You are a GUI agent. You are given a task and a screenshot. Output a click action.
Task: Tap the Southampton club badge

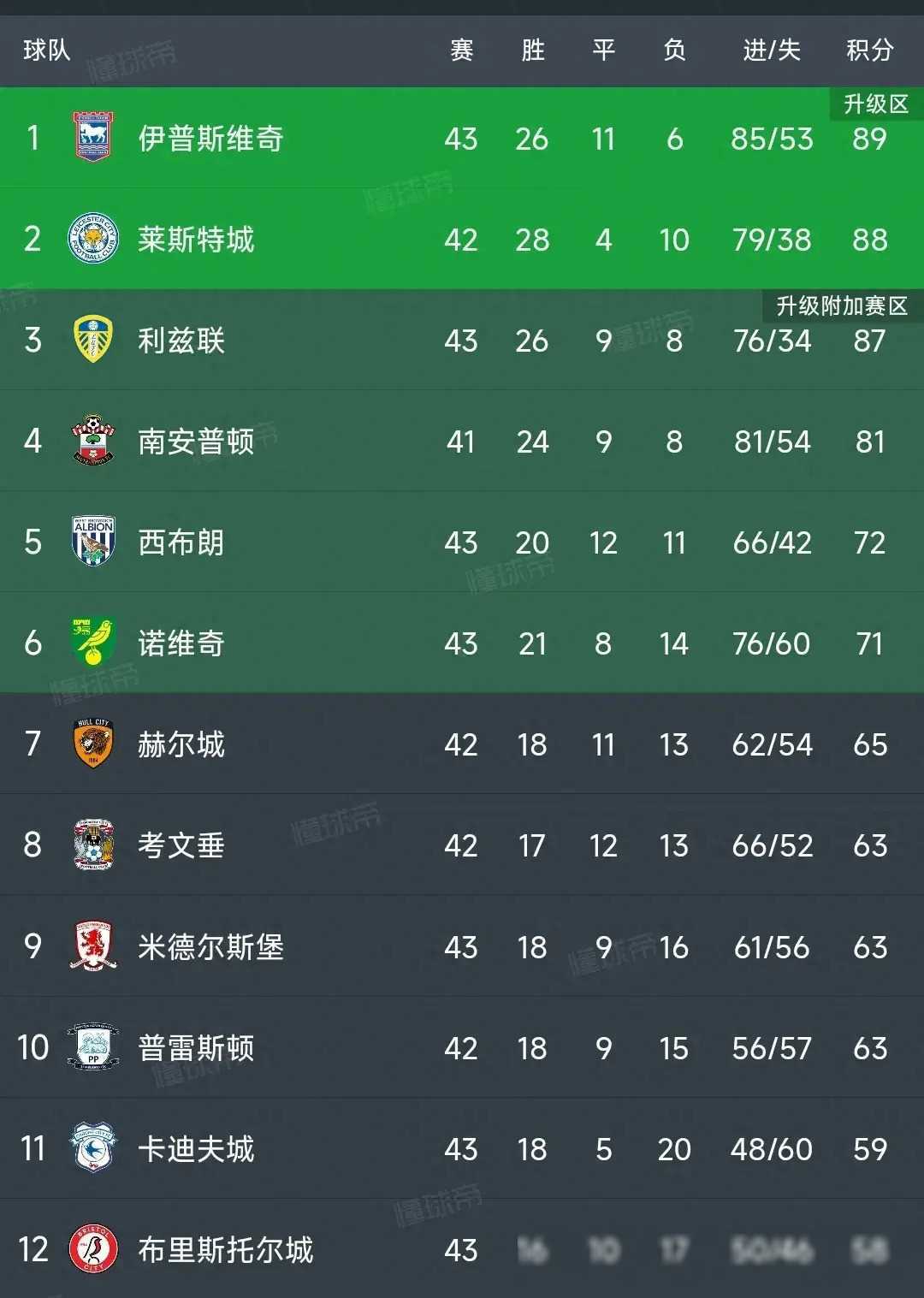point(93,440)
